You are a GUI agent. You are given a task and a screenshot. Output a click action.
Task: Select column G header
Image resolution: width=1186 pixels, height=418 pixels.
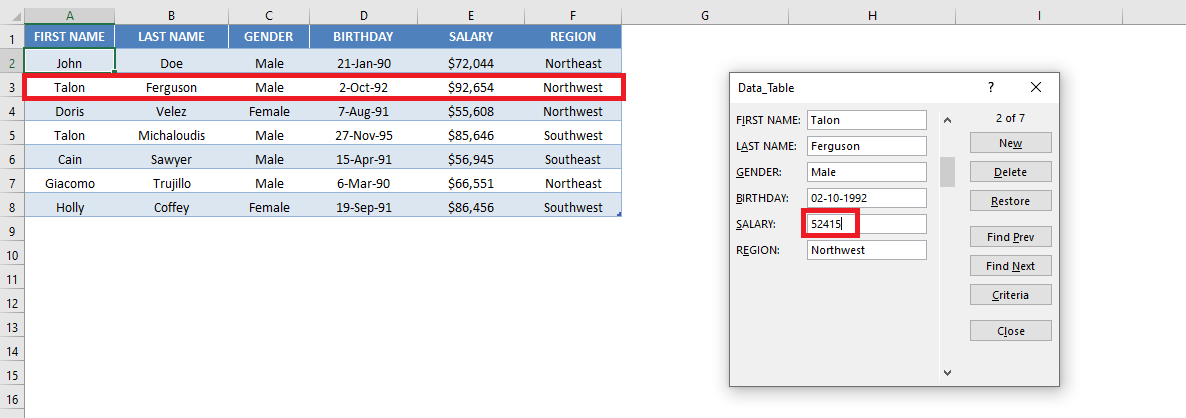[705, 14]
